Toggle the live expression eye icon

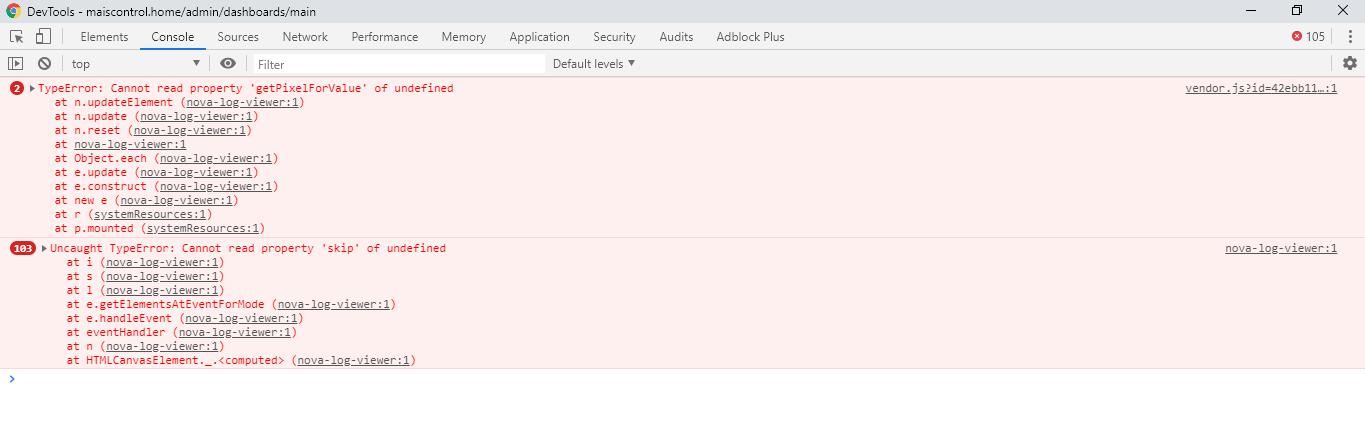[228, 63]
